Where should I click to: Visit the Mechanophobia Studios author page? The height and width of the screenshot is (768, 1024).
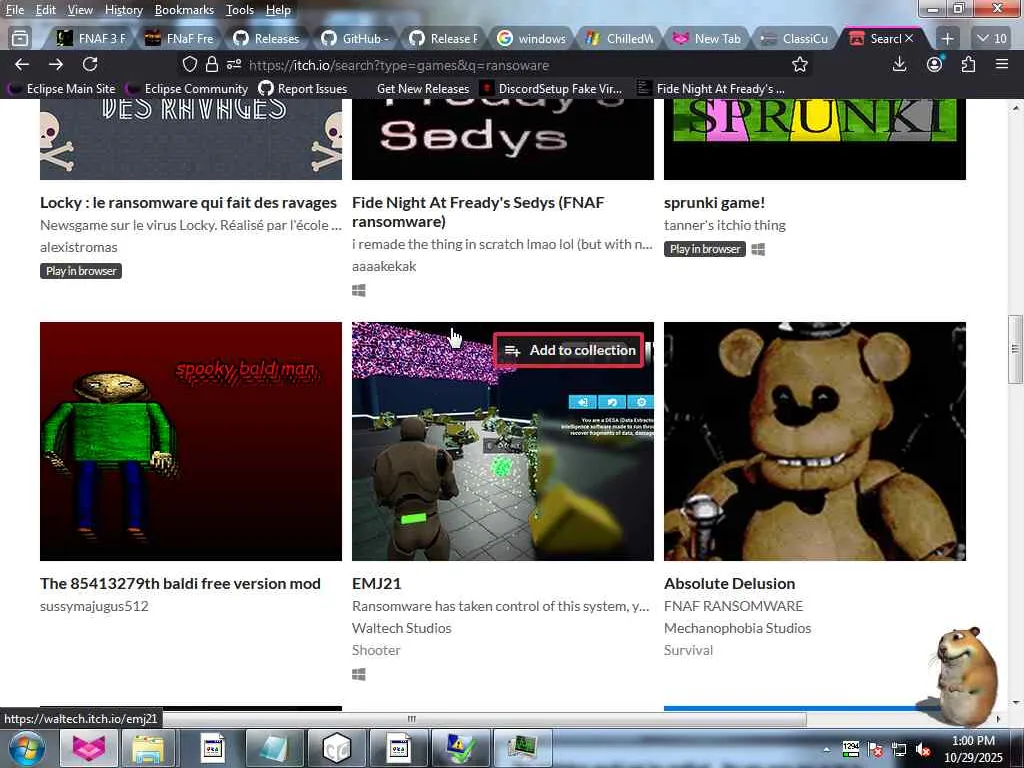[737, 628]
